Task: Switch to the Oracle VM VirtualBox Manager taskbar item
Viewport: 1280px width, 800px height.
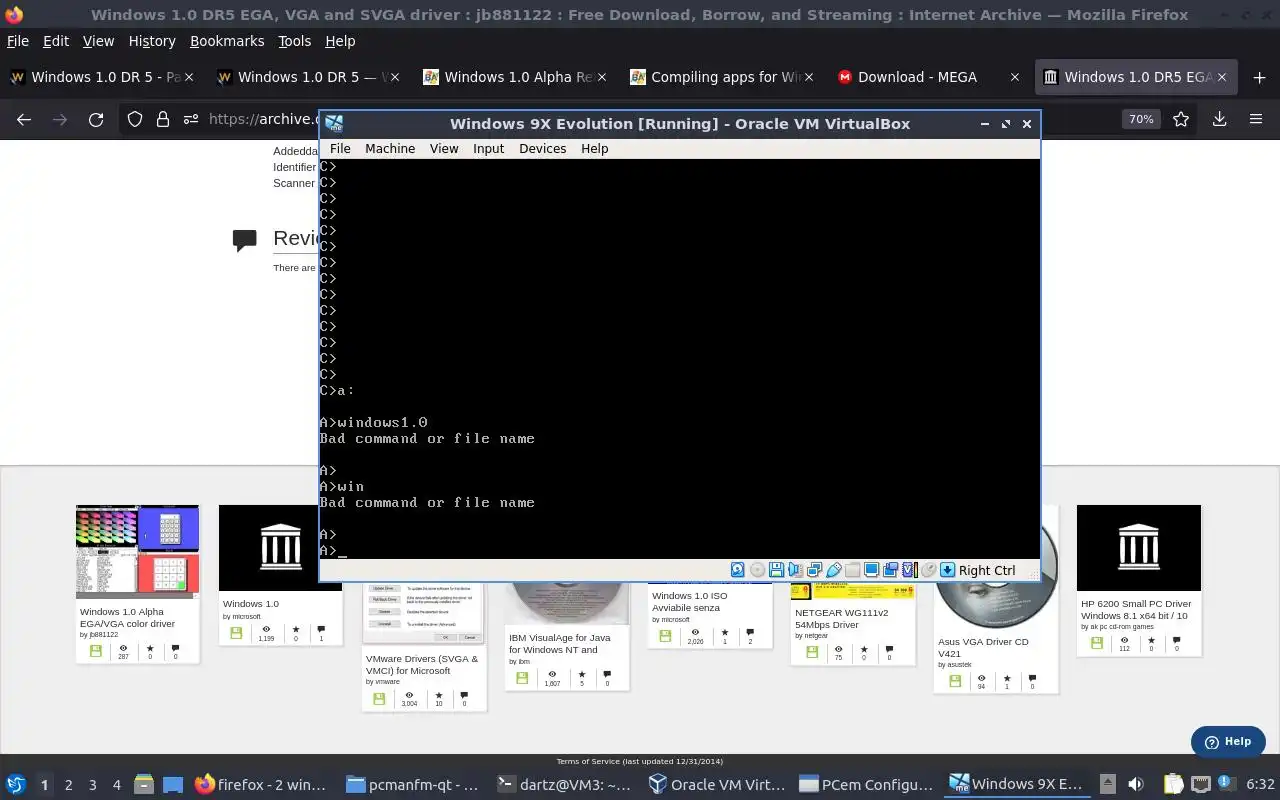Action: coord(716,784)
